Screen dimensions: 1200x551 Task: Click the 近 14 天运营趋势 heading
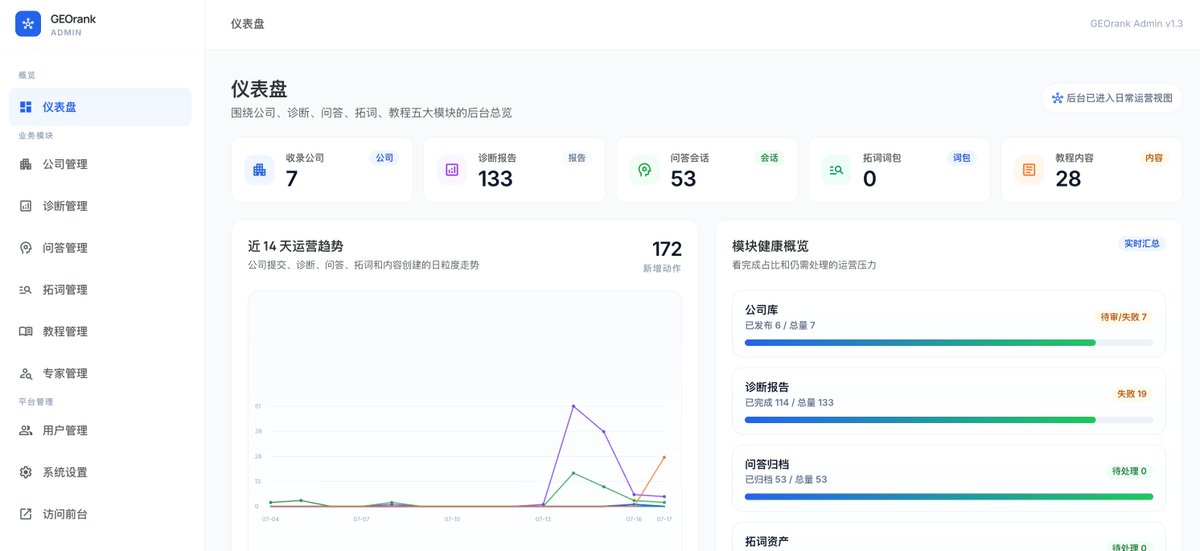pos(295,246)
